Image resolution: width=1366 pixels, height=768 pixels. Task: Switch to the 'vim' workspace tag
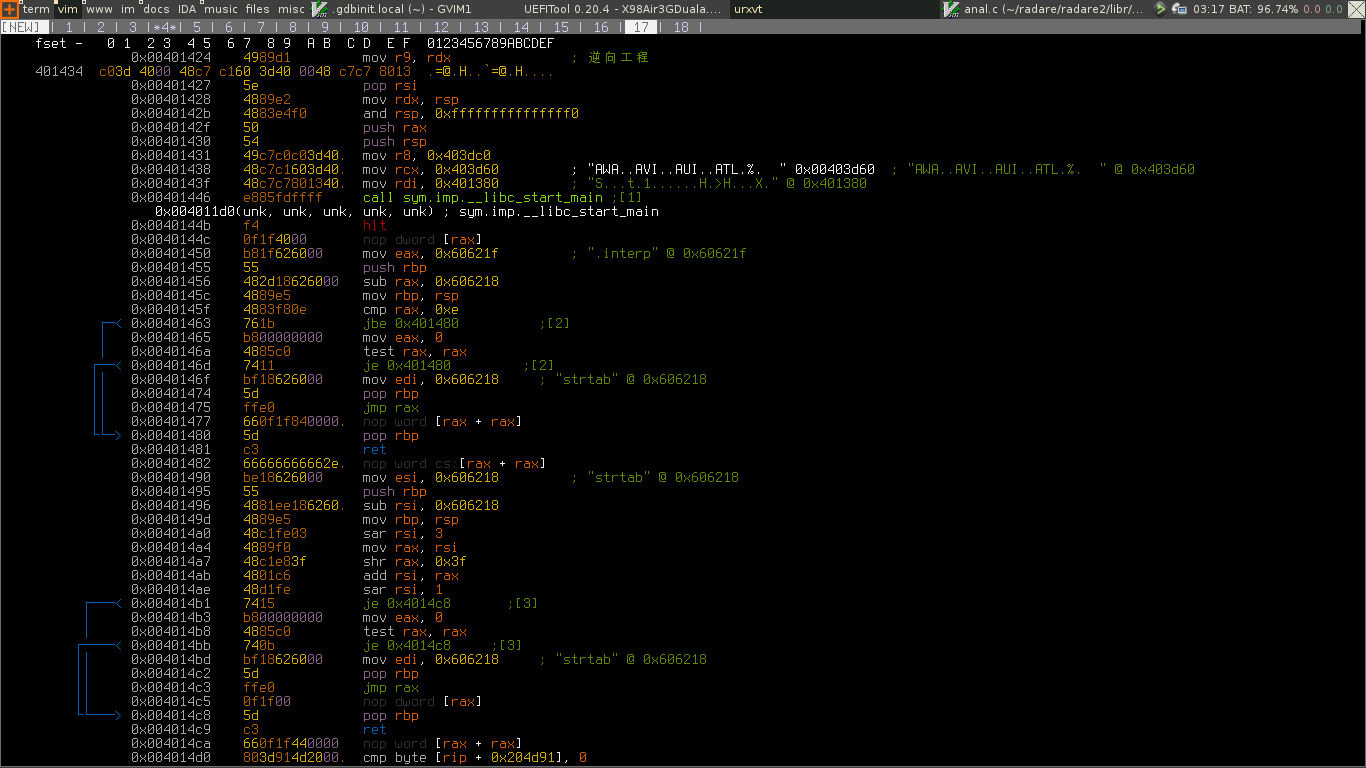pos(67,9)
